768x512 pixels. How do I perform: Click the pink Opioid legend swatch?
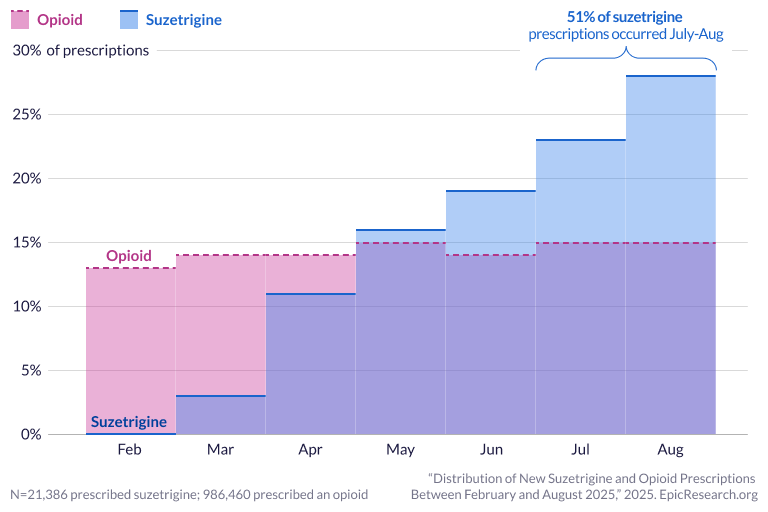(20, 20)
